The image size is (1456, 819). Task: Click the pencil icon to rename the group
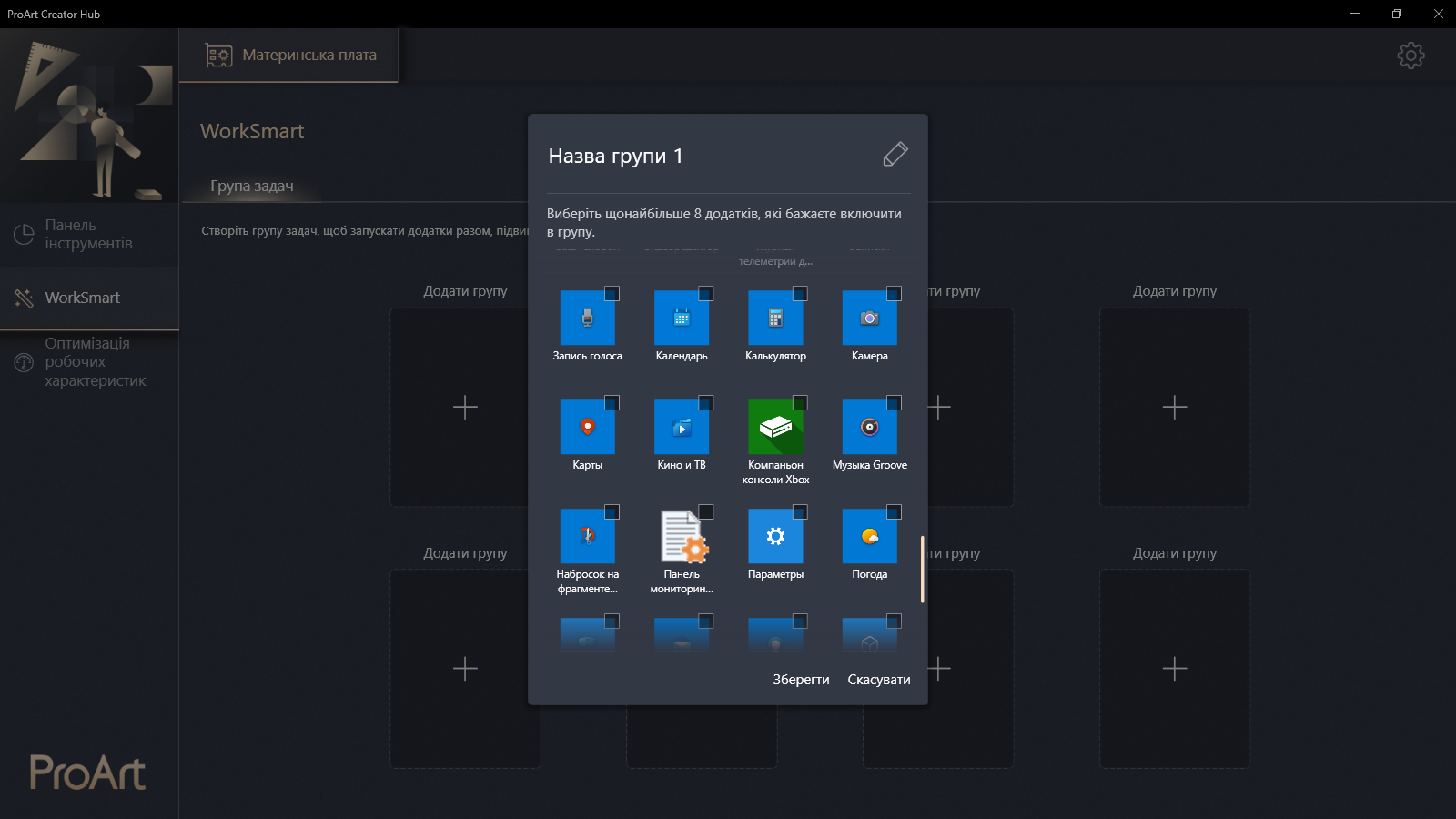[895, 155]
